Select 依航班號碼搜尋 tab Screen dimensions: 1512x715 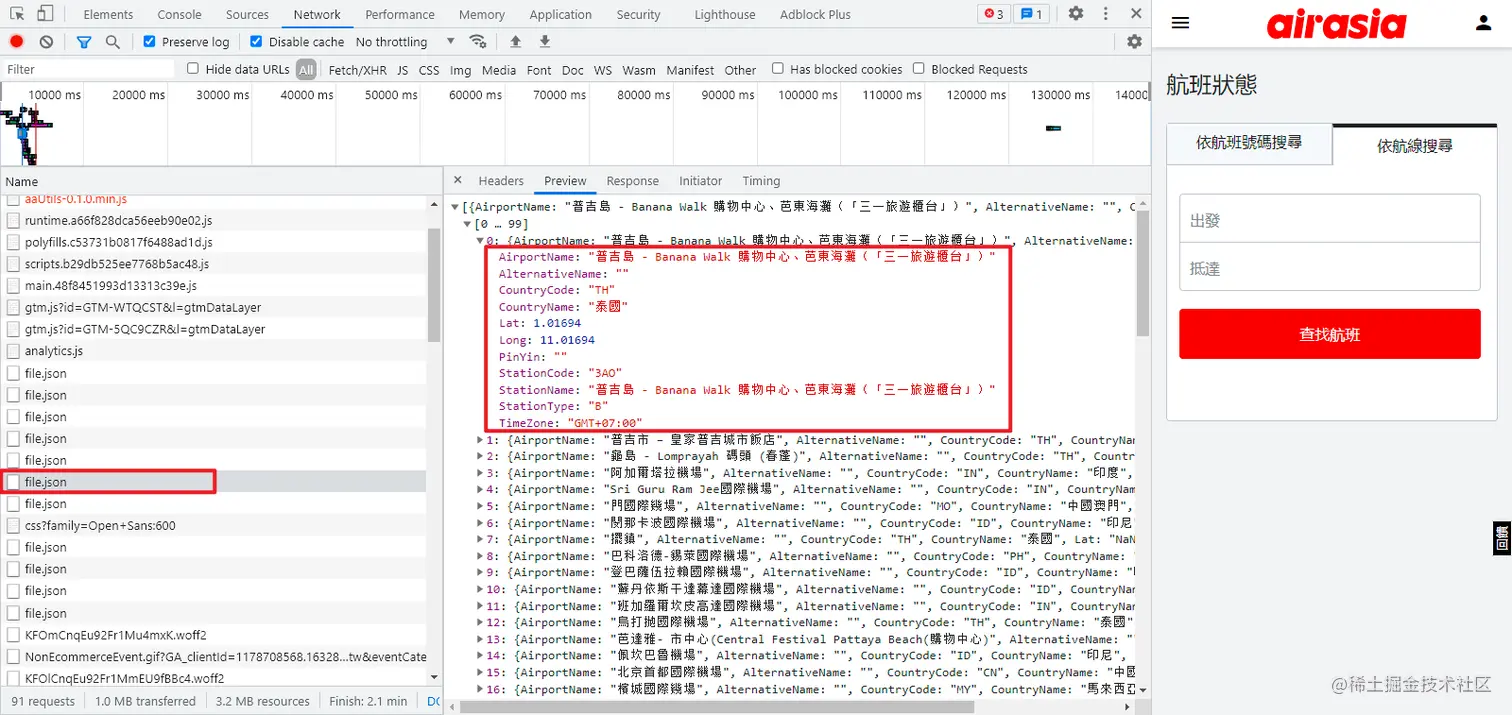pos(1249,143)
